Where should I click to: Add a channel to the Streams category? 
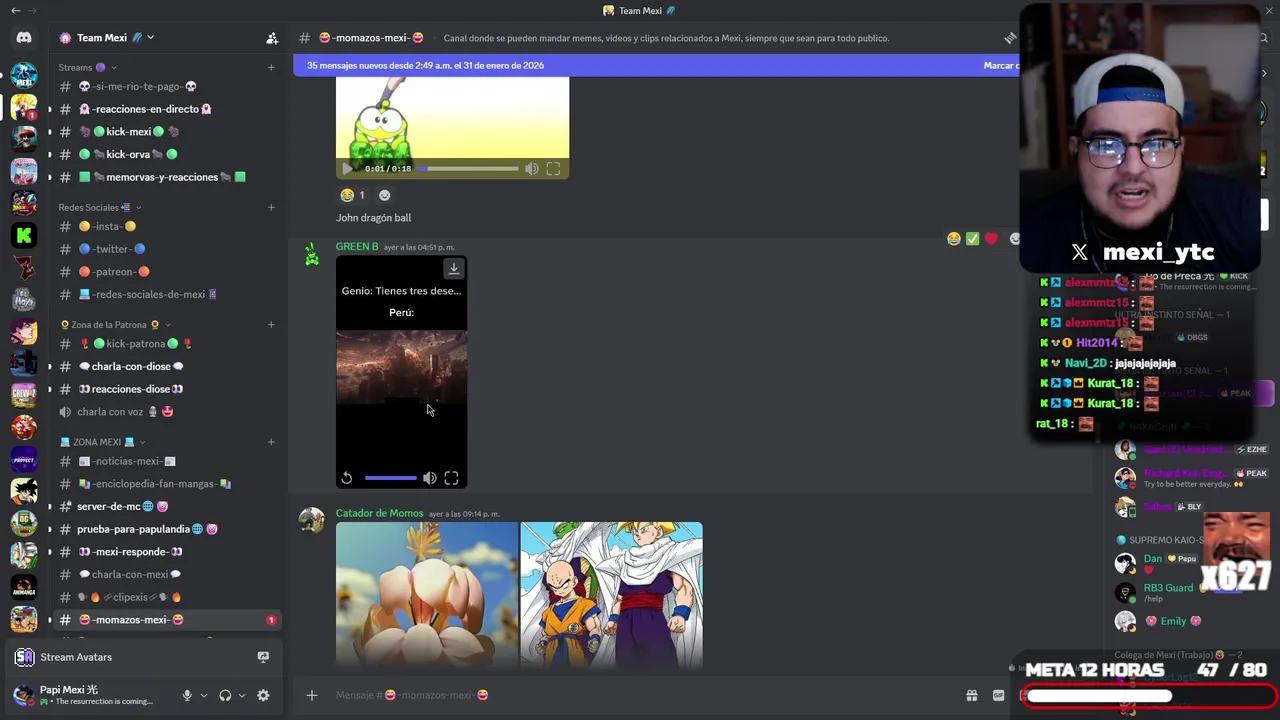coord(271,68)
